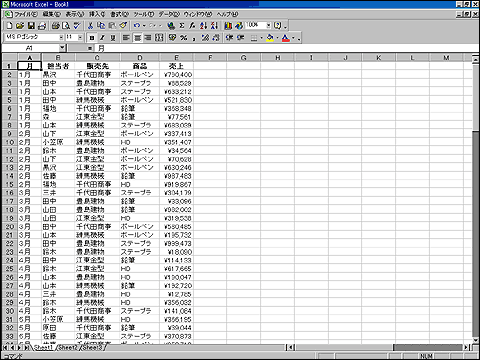Select row 10 header
Viewport: 480px width, 360px height.
pos(9,142)
